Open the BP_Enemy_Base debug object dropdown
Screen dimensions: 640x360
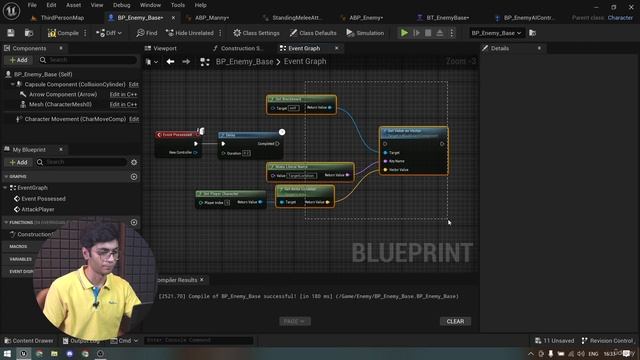[x=496, y=33]
